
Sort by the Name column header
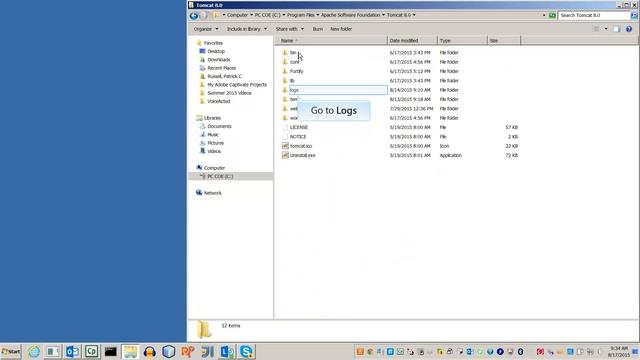coord(332,41)
